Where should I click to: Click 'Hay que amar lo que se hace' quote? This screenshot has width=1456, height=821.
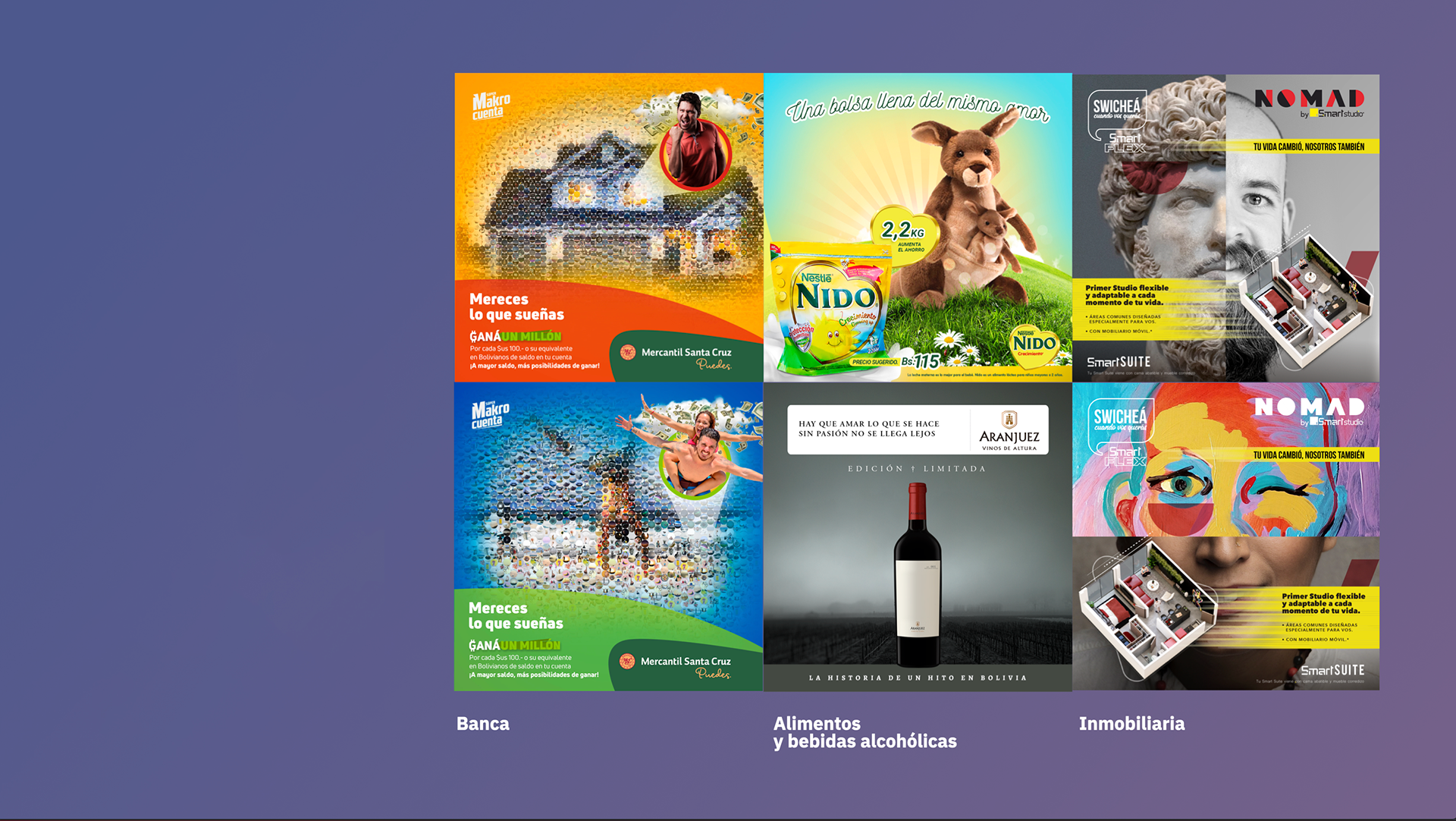coord(869,429)
